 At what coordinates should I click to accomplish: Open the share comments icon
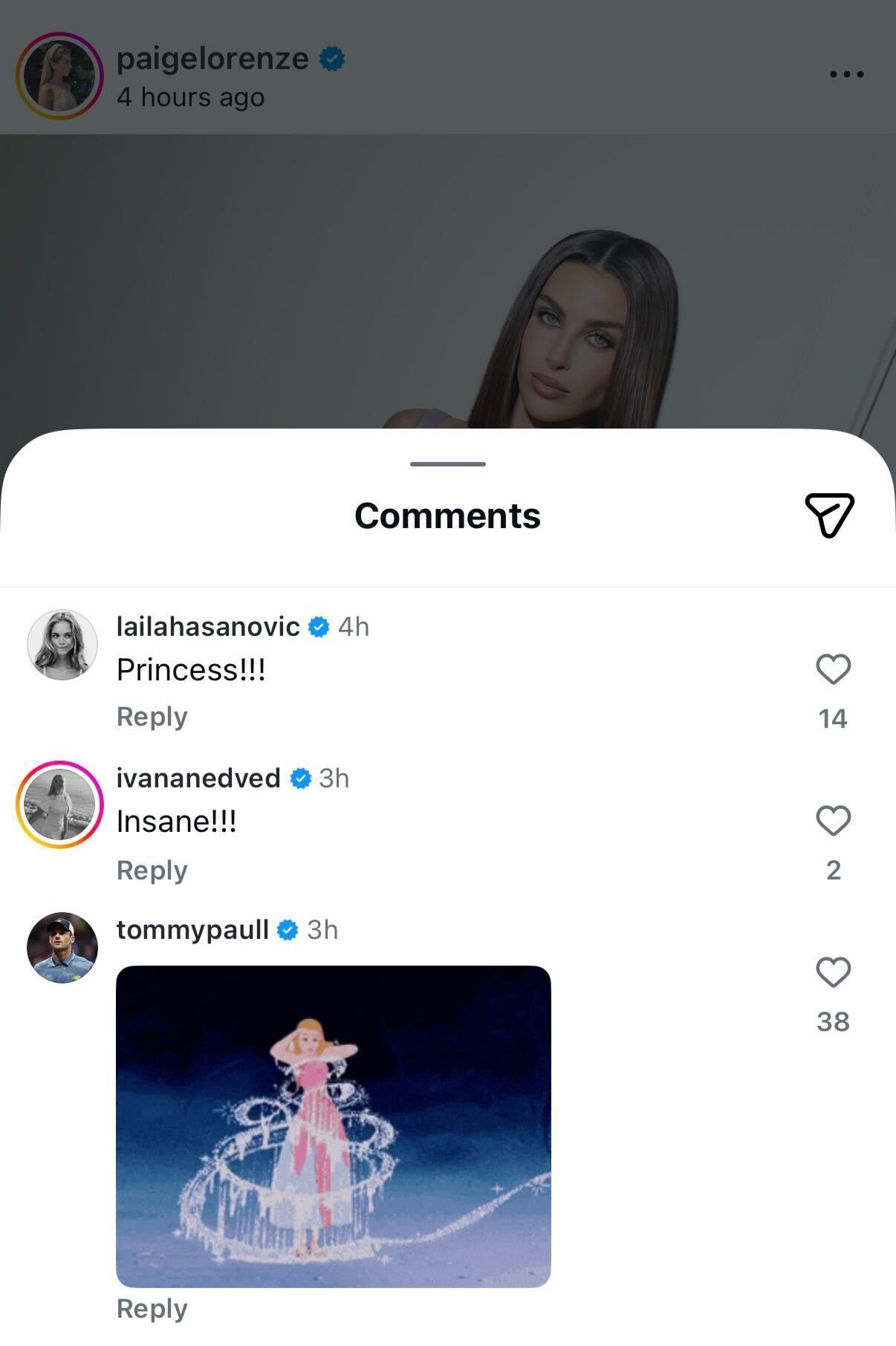(830, 515)
